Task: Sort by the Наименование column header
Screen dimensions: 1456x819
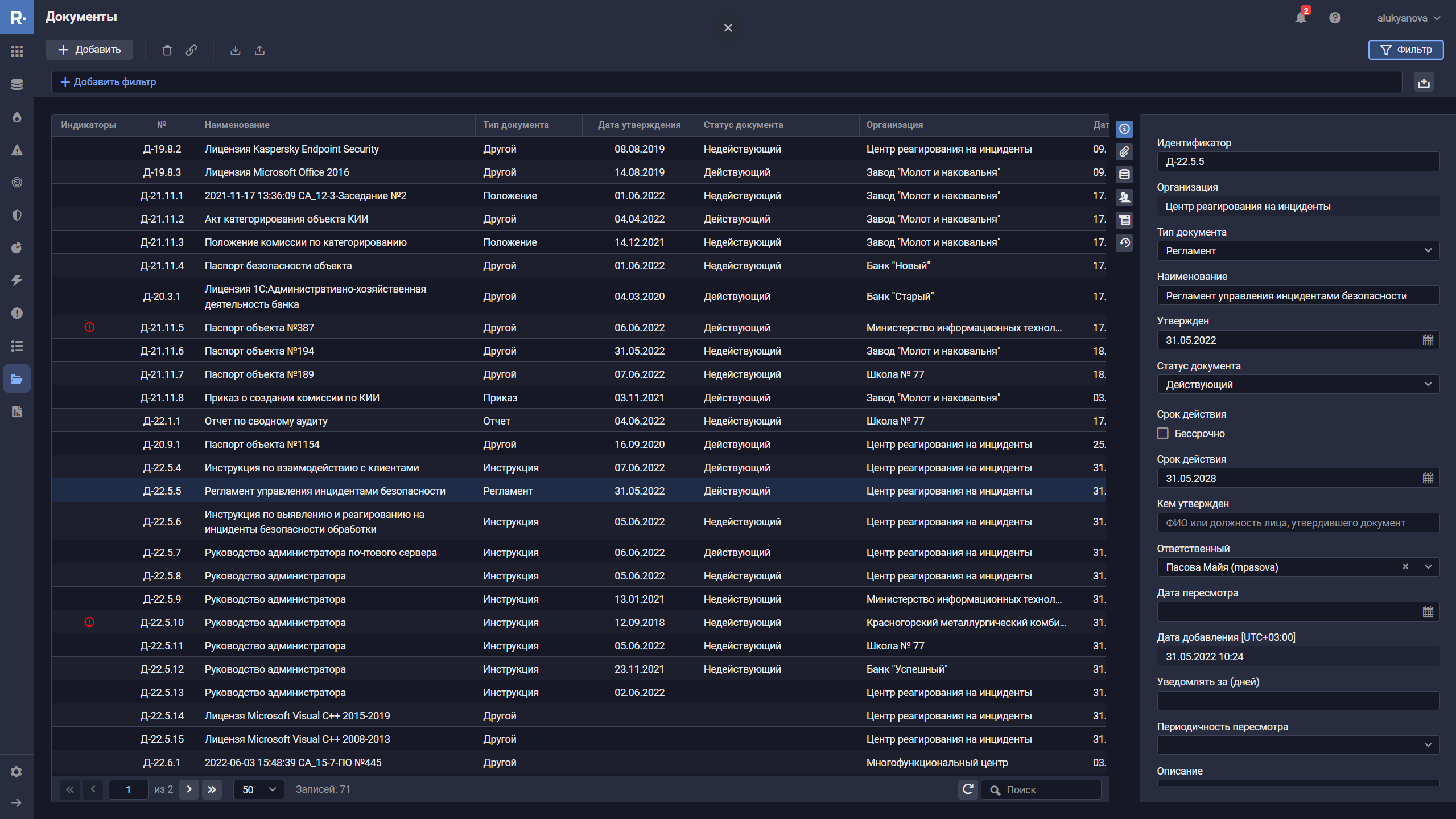Action: [237, 125]
